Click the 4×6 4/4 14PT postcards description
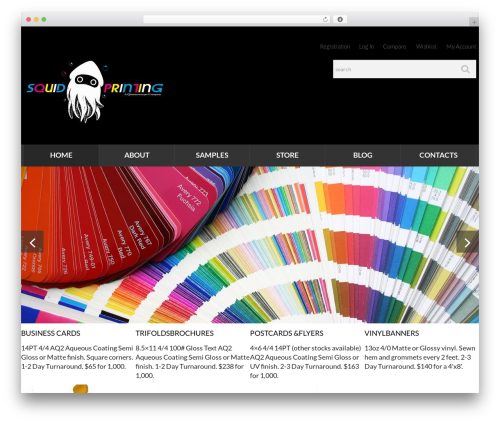The height and width of the screenshot is (423, 500). coord(305,362)
